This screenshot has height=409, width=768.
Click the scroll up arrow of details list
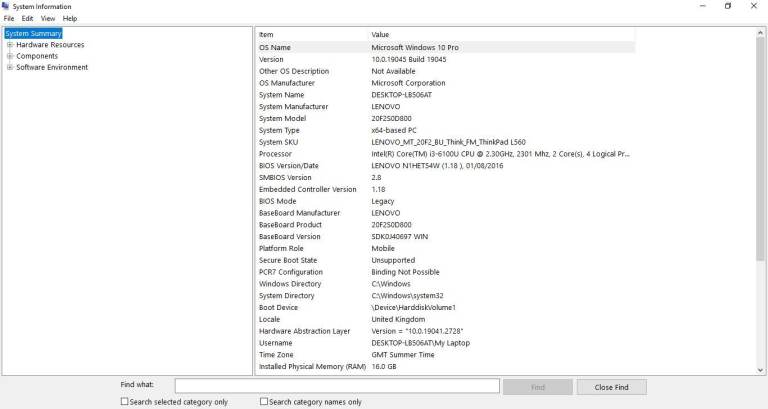pos(761,33)
